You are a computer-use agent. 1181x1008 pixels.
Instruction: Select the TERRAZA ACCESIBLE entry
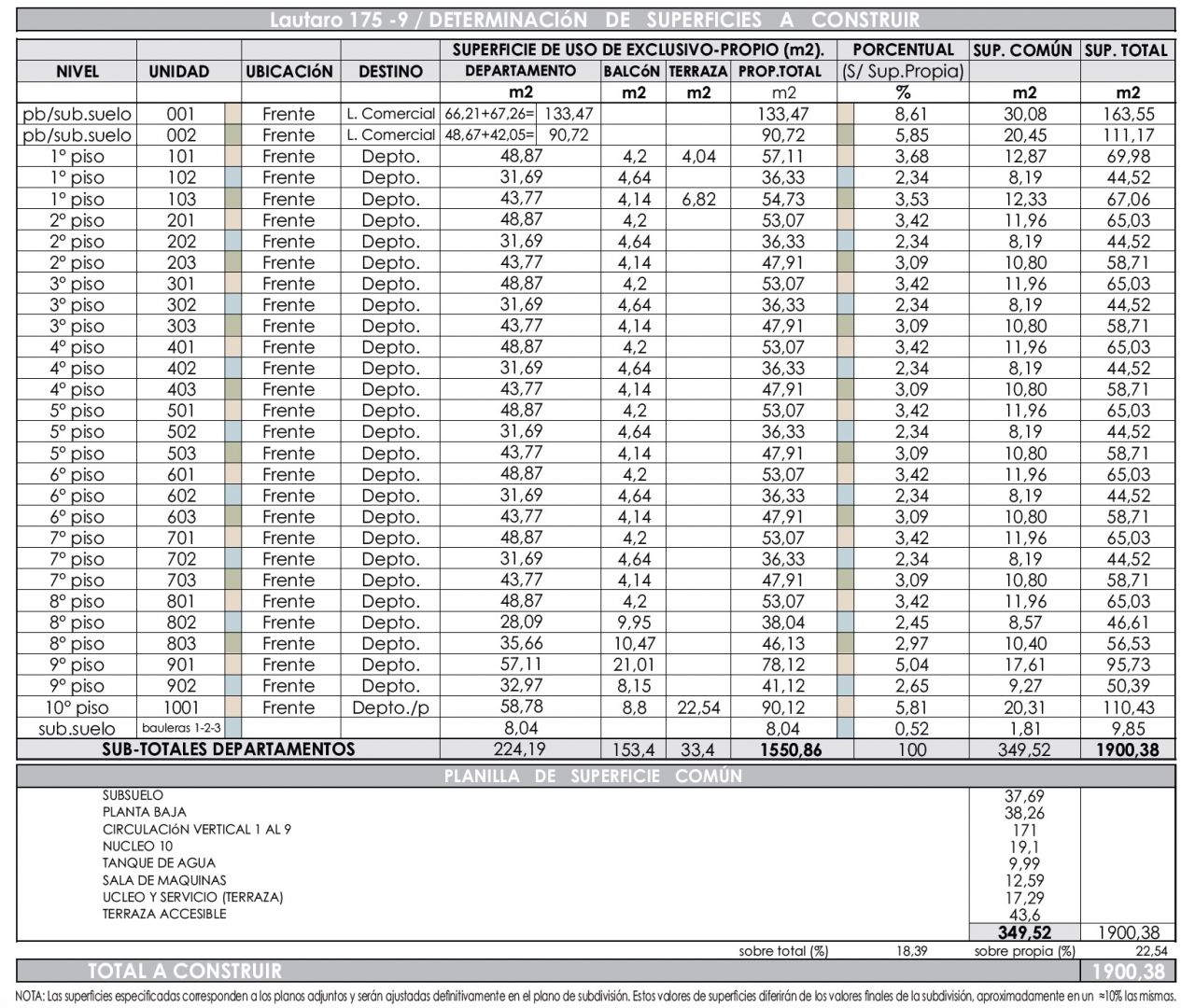point(164,914)
